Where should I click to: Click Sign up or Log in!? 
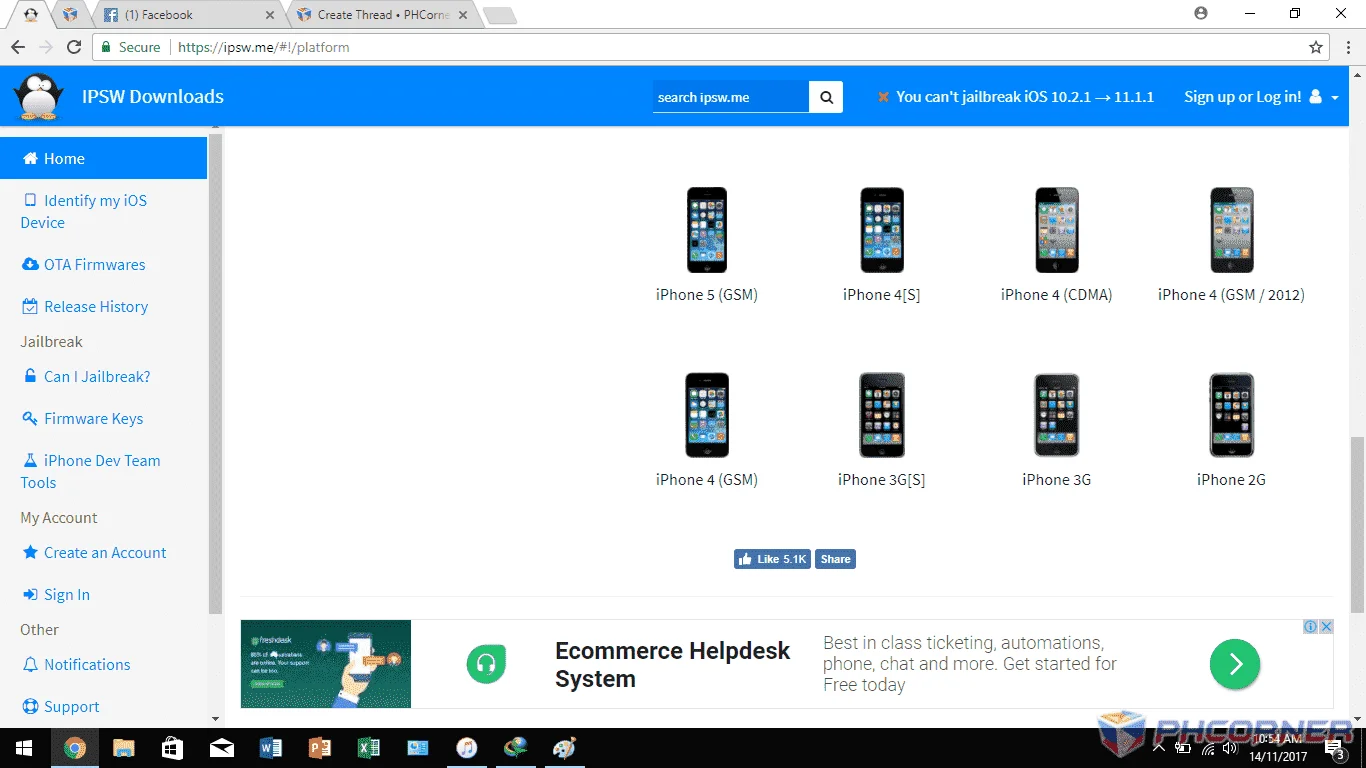click(1243, 97)
